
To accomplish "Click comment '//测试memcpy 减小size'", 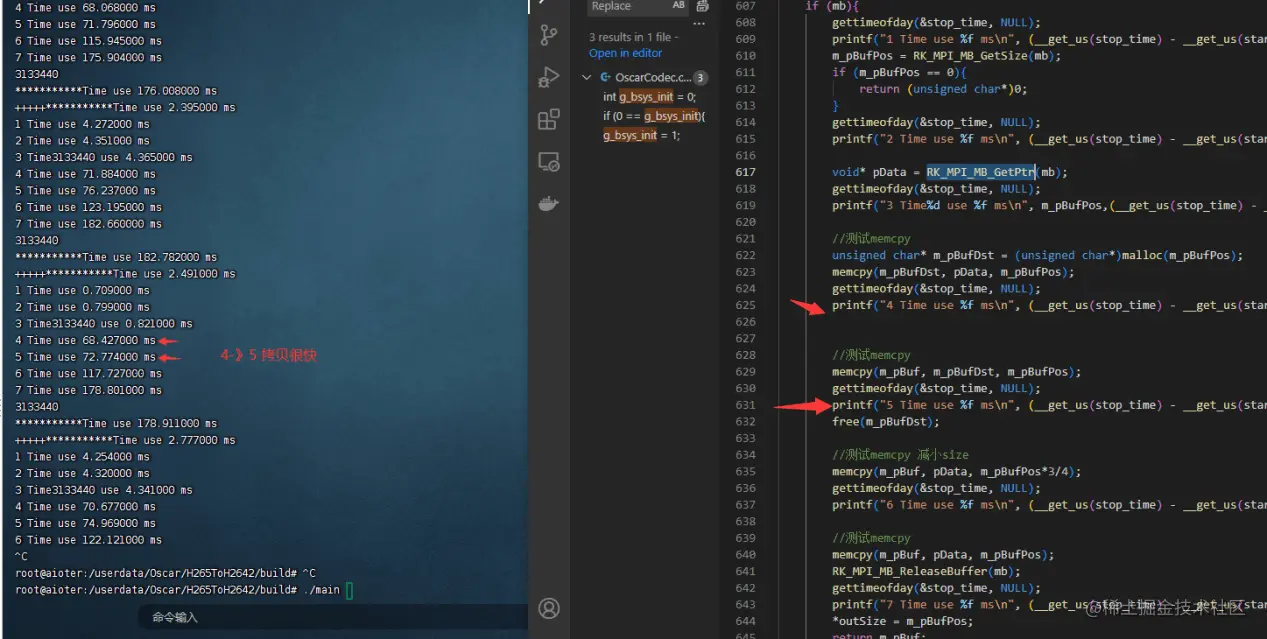I will pyautogui.click(x=900, y=455).
